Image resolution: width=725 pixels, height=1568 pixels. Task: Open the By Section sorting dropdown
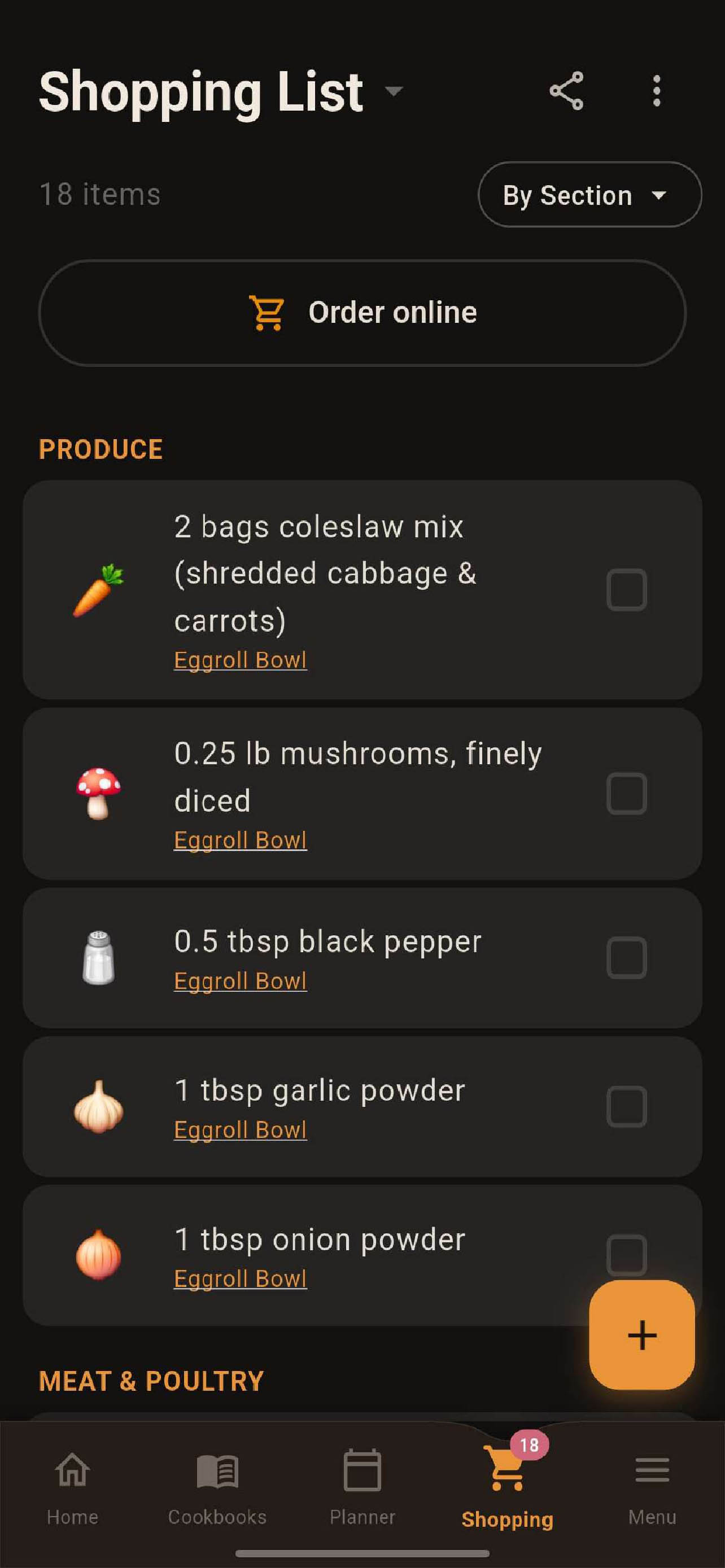click(588, 195)
